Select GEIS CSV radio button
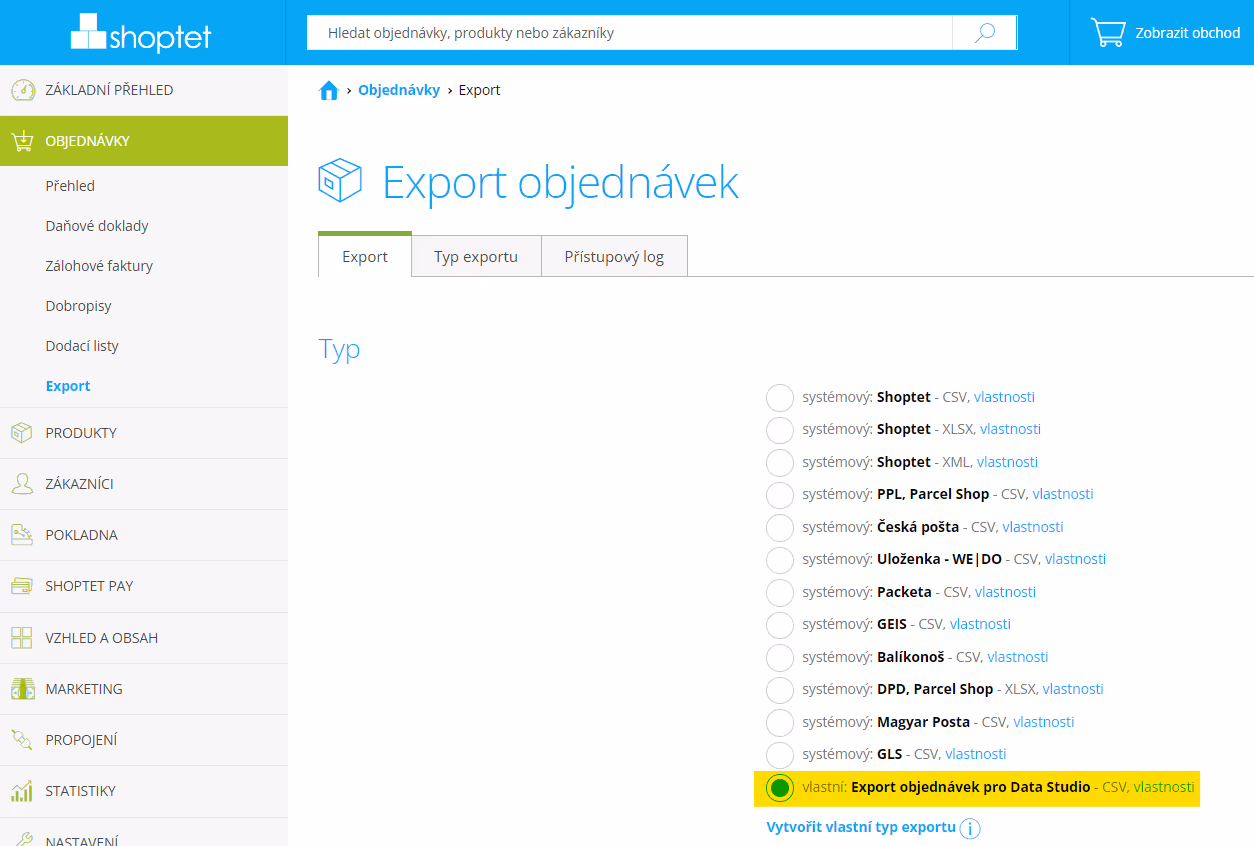Viewport: 1254px width, 846px height. click(x=780, y=624)
